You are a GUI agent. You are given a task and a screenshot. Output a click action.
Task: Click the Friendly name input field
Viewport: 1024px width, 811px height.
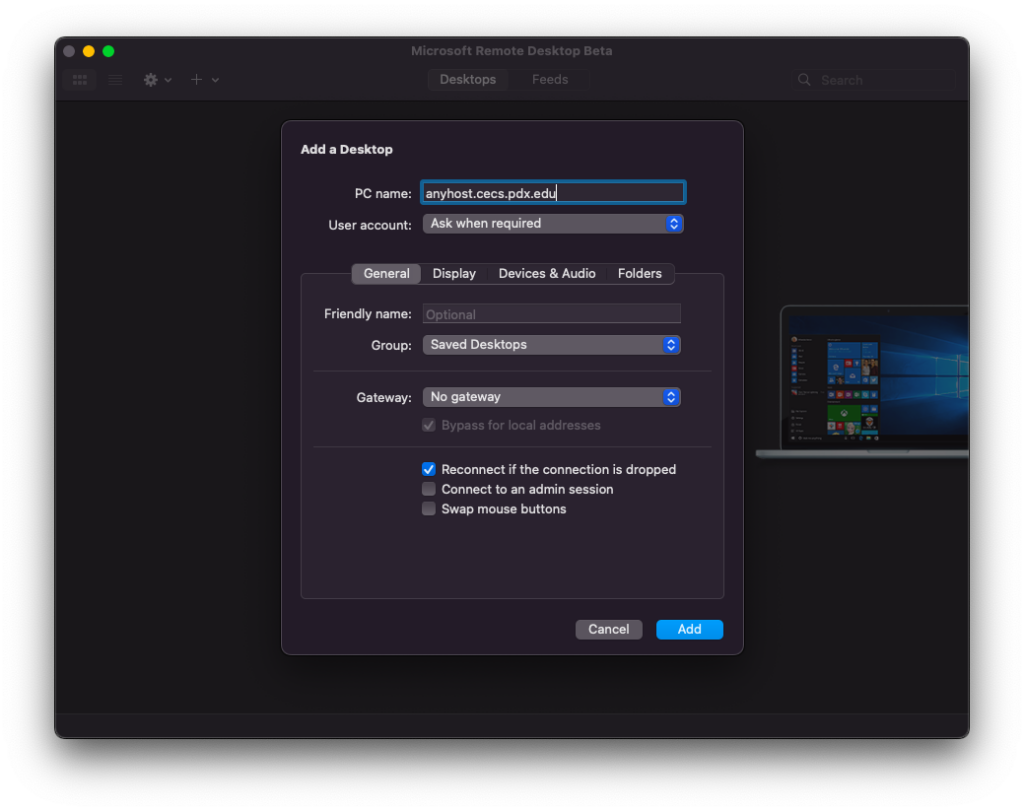(x=551, y=313)
